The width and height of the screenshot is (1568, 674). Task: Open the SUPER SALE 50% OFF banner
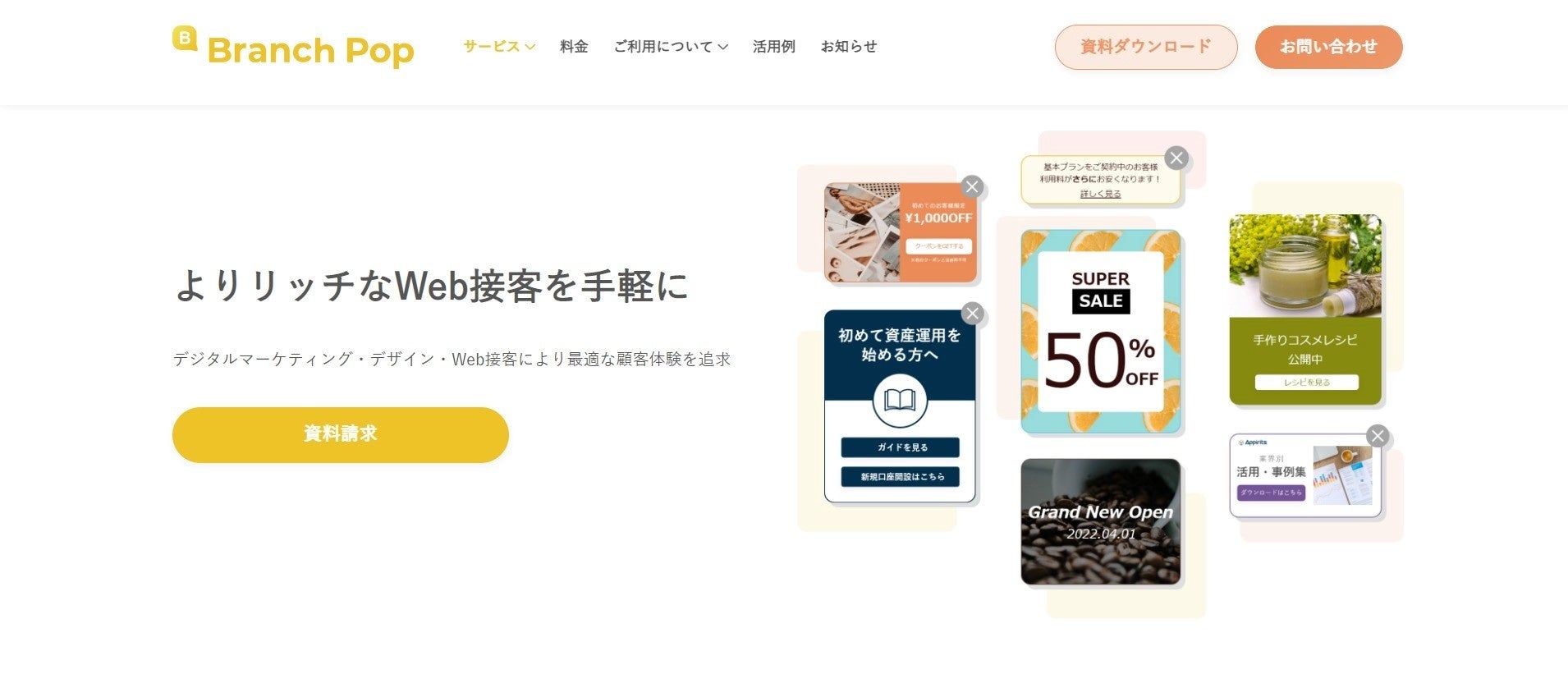coord(1100,332)
